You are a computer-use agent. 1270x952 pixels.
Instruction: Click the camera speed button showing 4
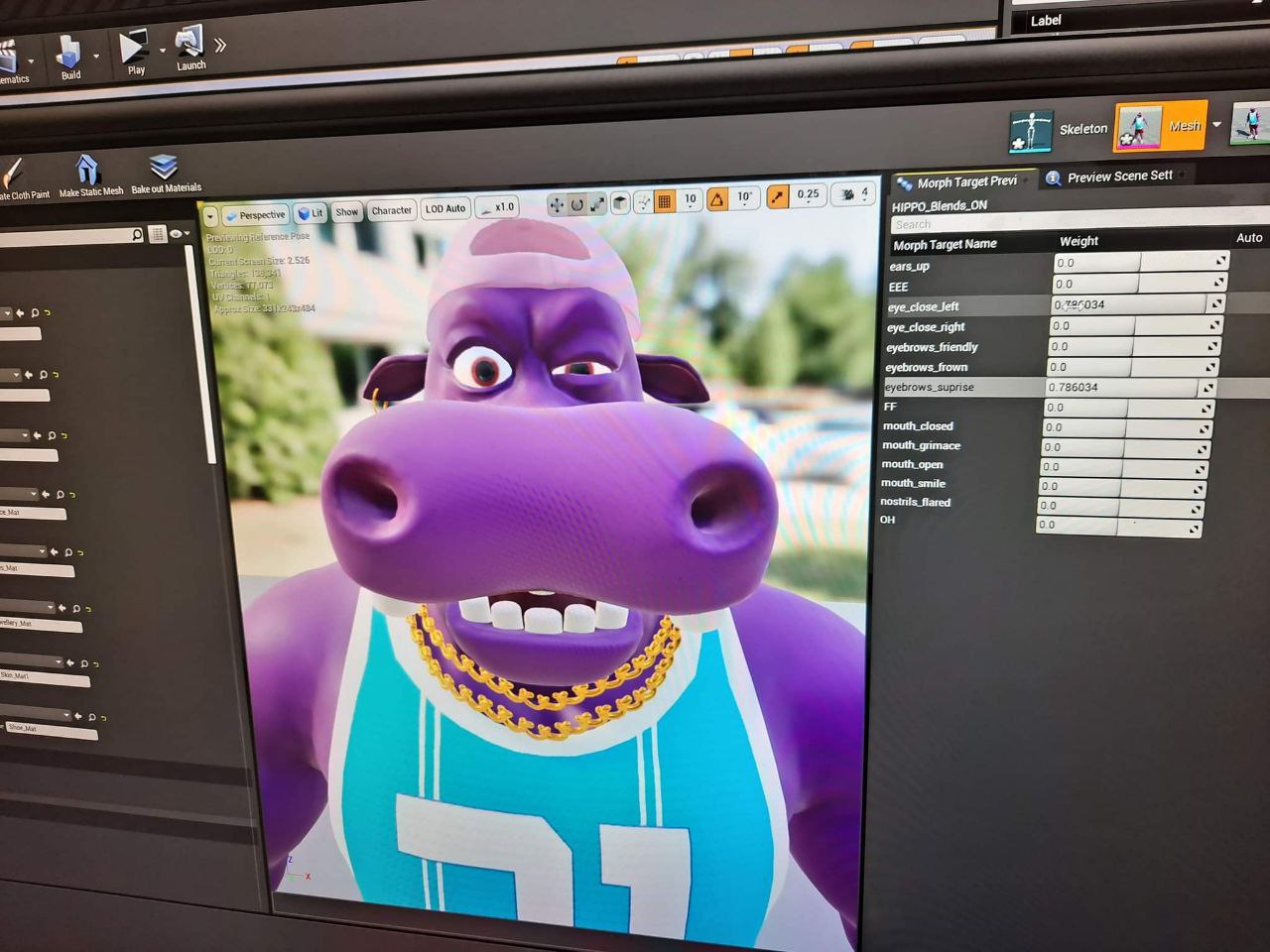pos(854,194)
